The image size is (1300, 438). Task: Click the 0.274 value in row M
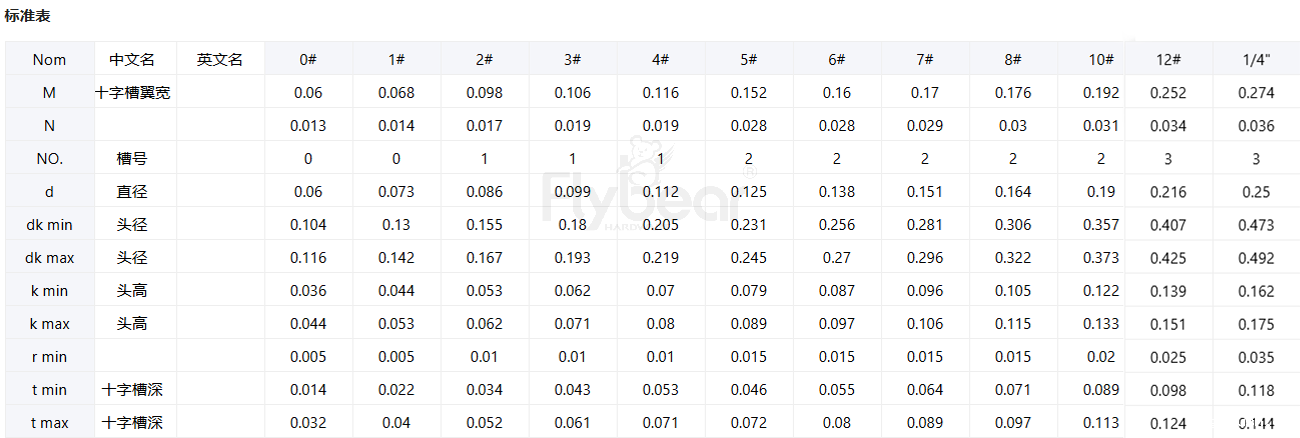pos(1256,93)
